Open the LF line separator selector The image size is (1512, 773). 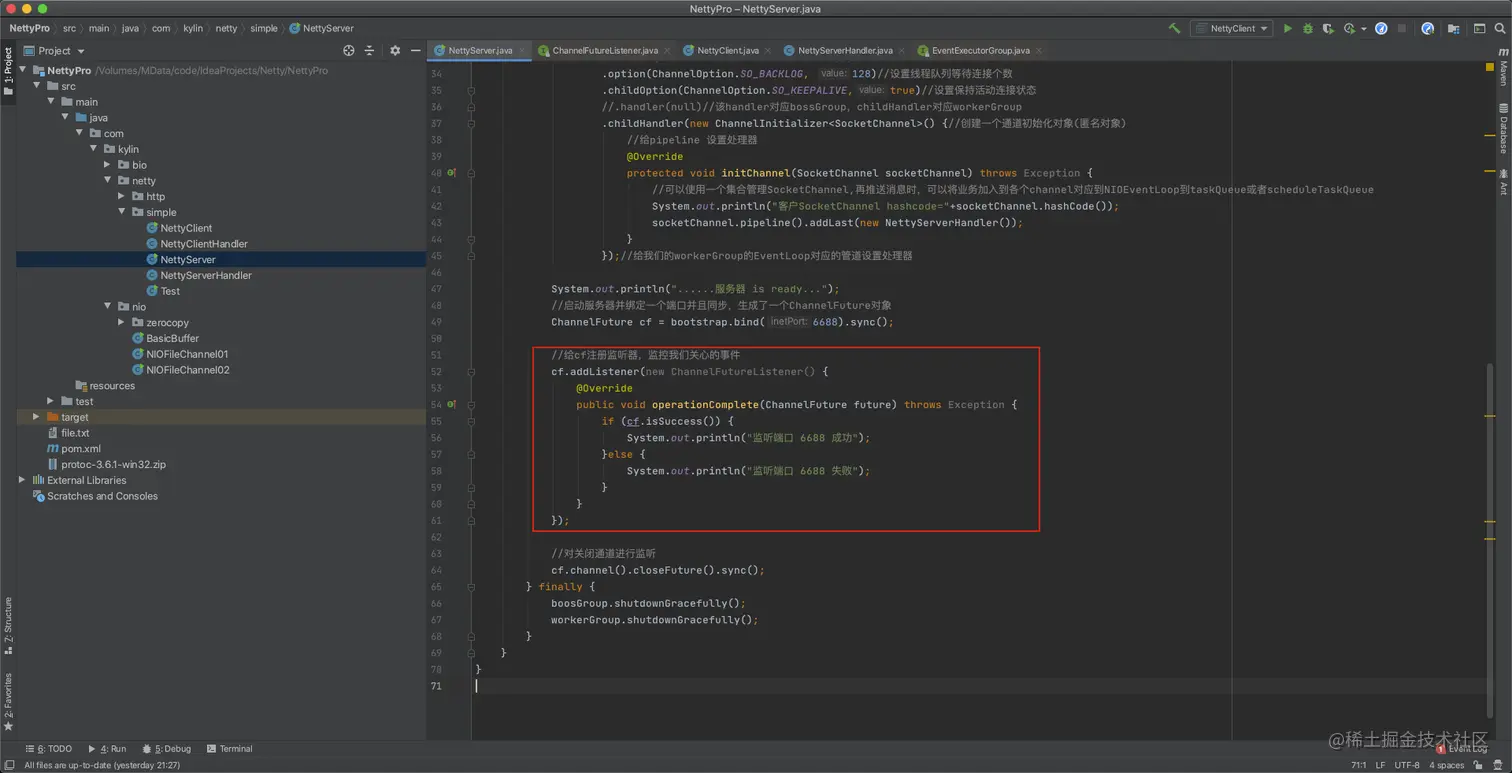[1380, 765]
